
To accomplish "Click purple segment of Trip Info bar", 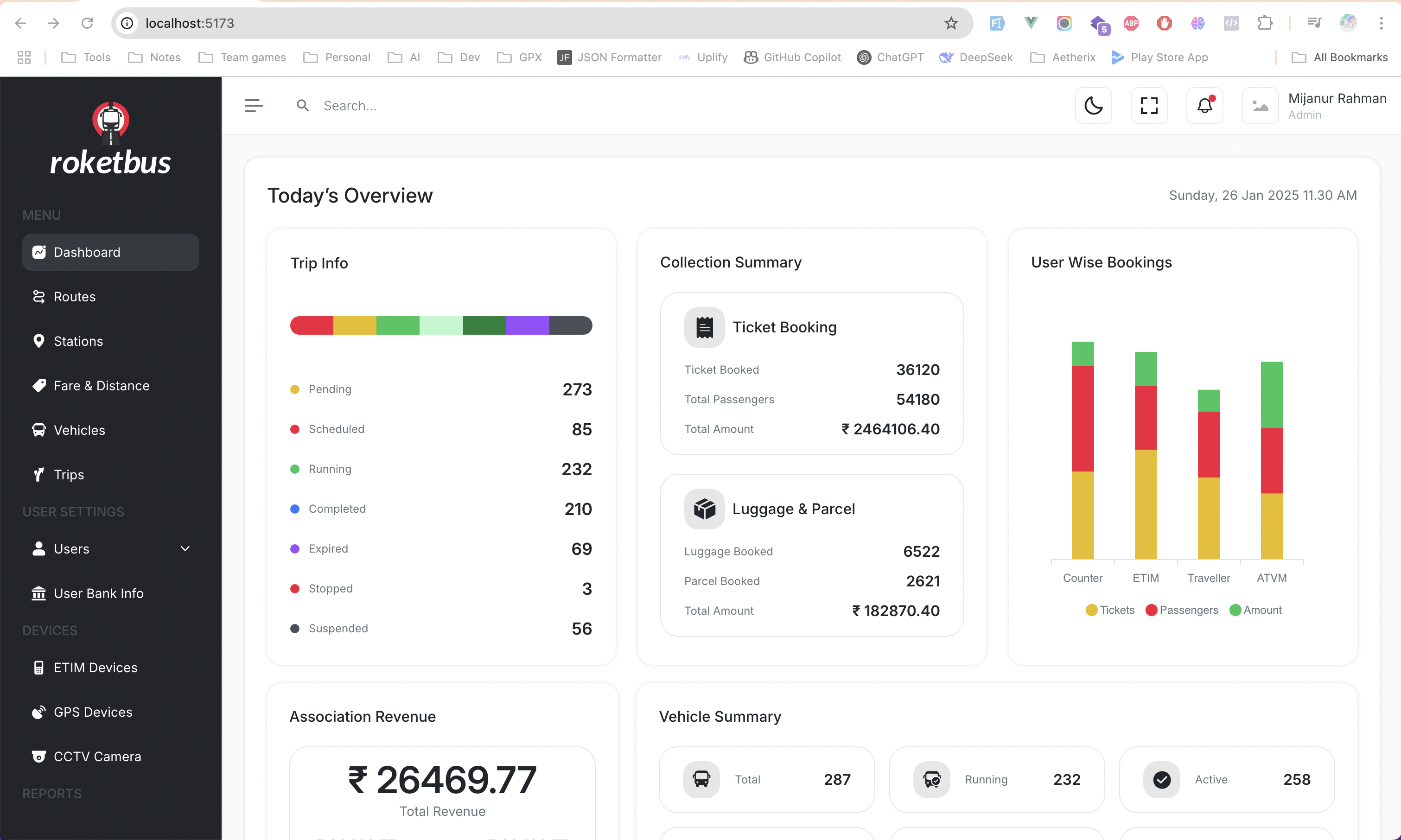I will 527,325.
